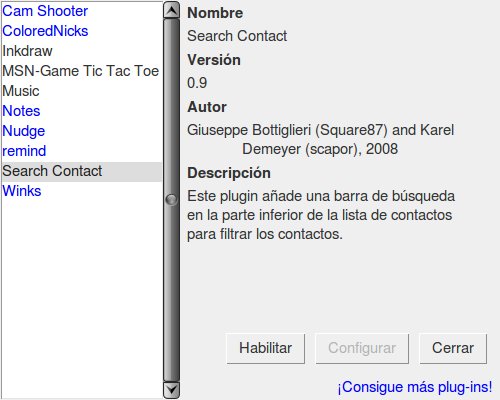Select MSN-Game Tic Tac Toe plugin
500x400 pixels.
[81, 71]
